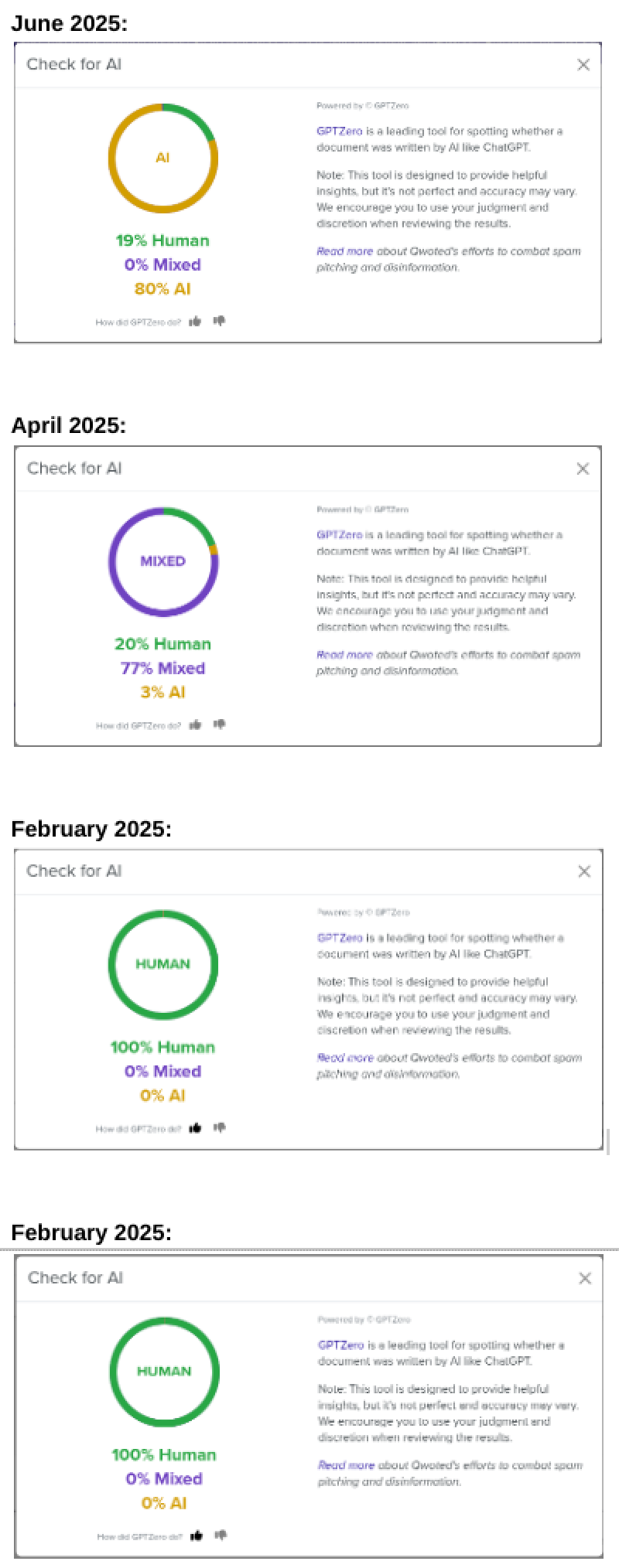Click thumbs up in last February 2025 panel
Image resolution: width=619 pixels, height=1568 pixels.
click(197, 1536)
